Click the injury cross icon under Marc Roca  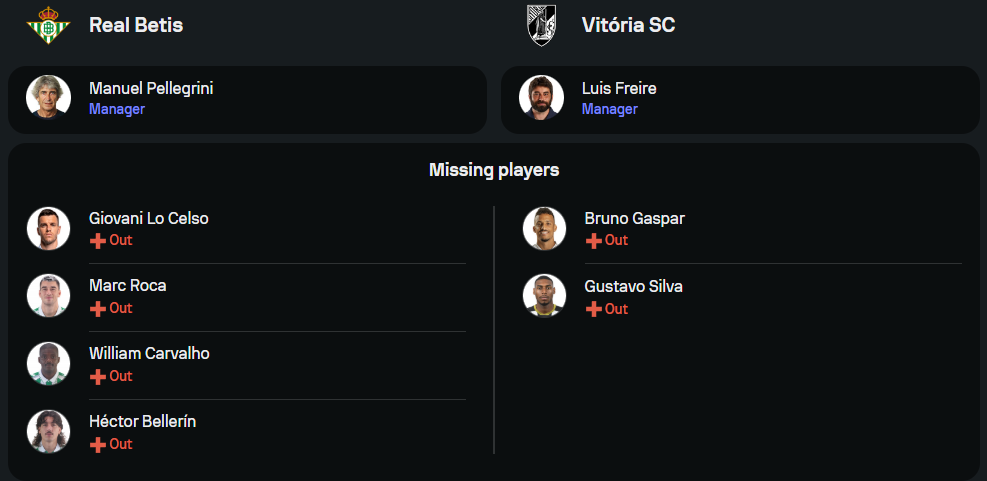[x=98, y=309]
